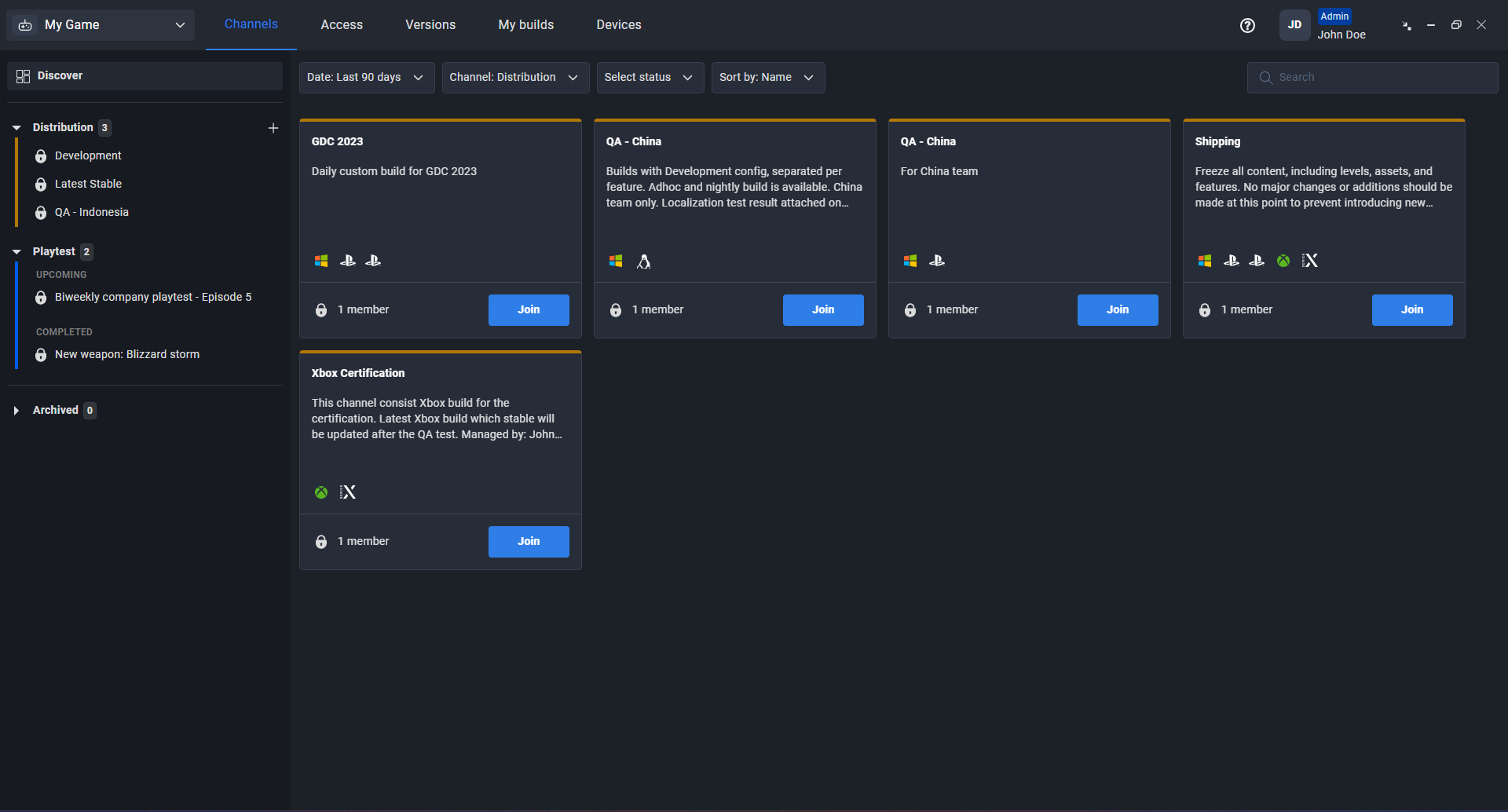This screenshot has width=1508, height=812.
Task: Click the lock icon next to Development
Action: click(x=41, y=156)
